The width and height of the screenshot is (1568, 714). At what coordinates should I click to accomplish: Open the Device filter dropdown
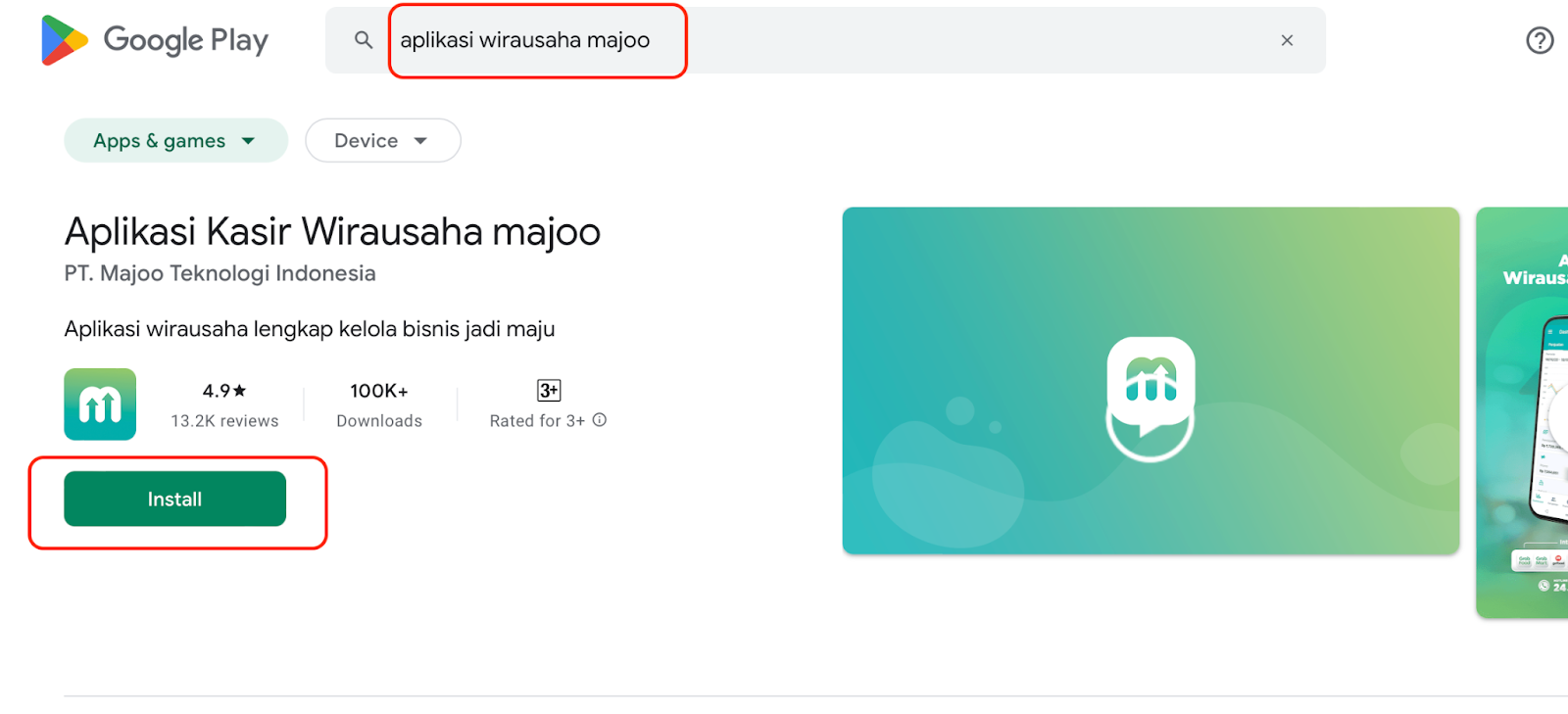[382, 141]
